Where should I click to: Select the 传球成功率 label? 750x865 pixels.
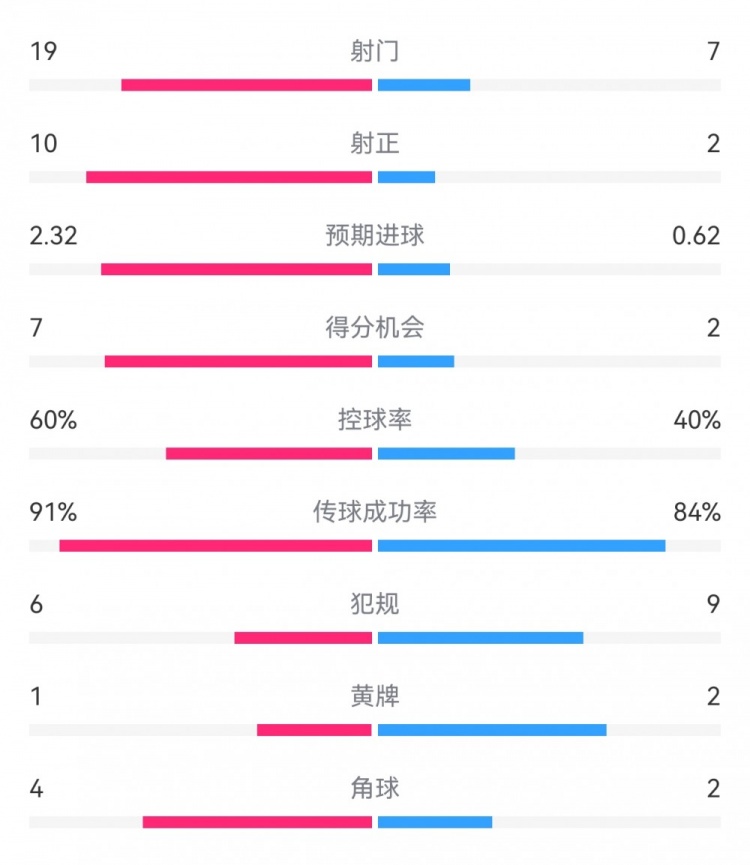[375, 512]
